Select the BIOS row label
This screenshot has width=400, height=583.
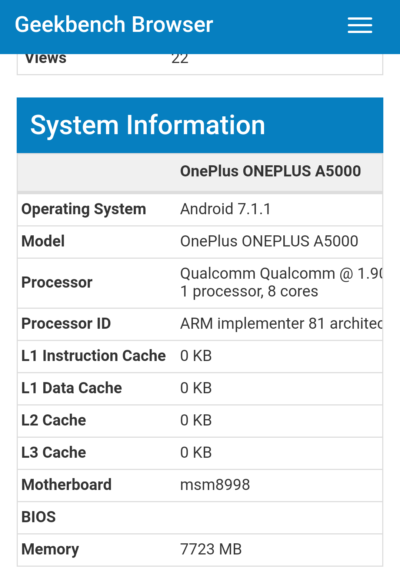[x=39, y=517]
